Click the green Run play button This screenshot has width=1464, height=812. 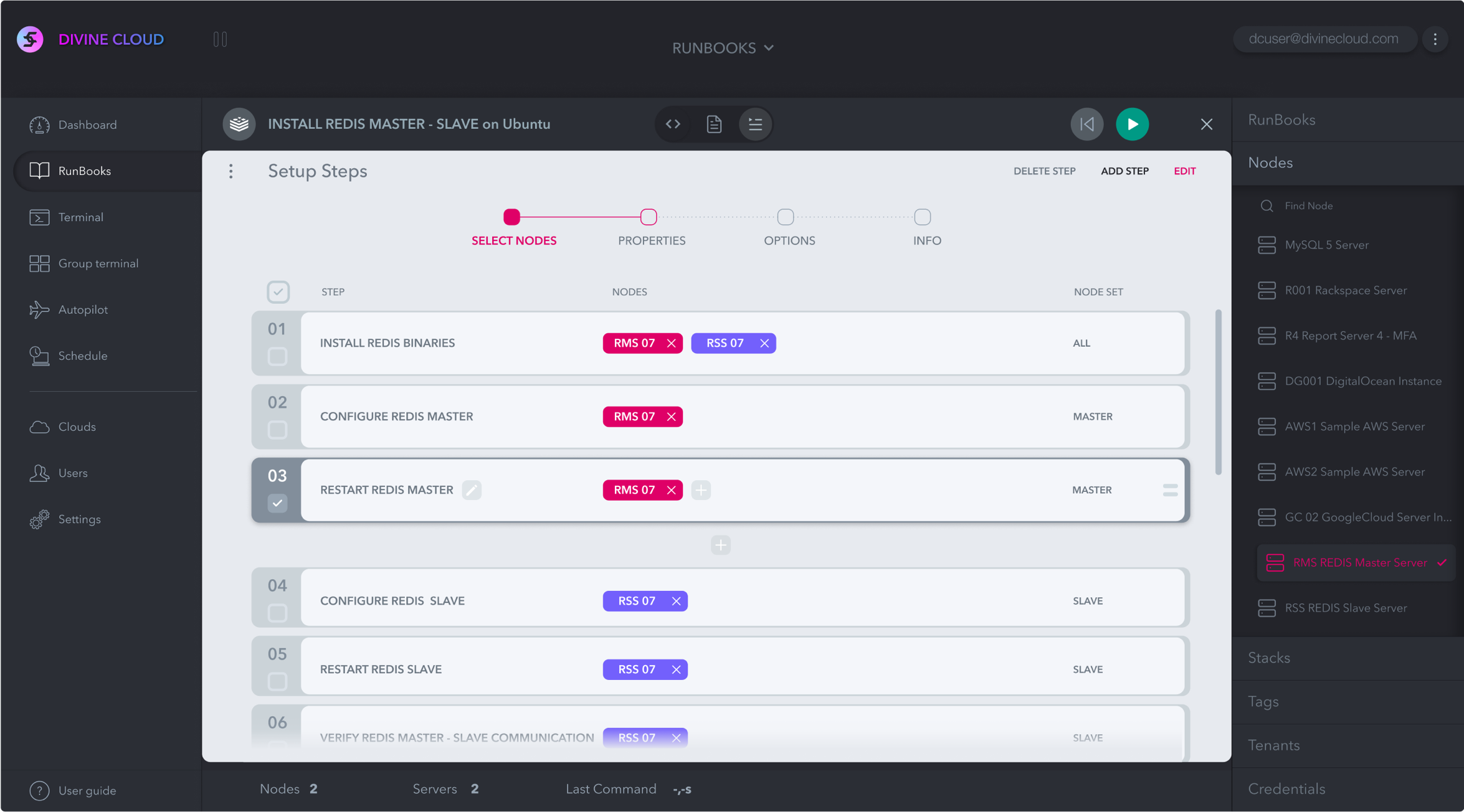[x=1132, y=124]
